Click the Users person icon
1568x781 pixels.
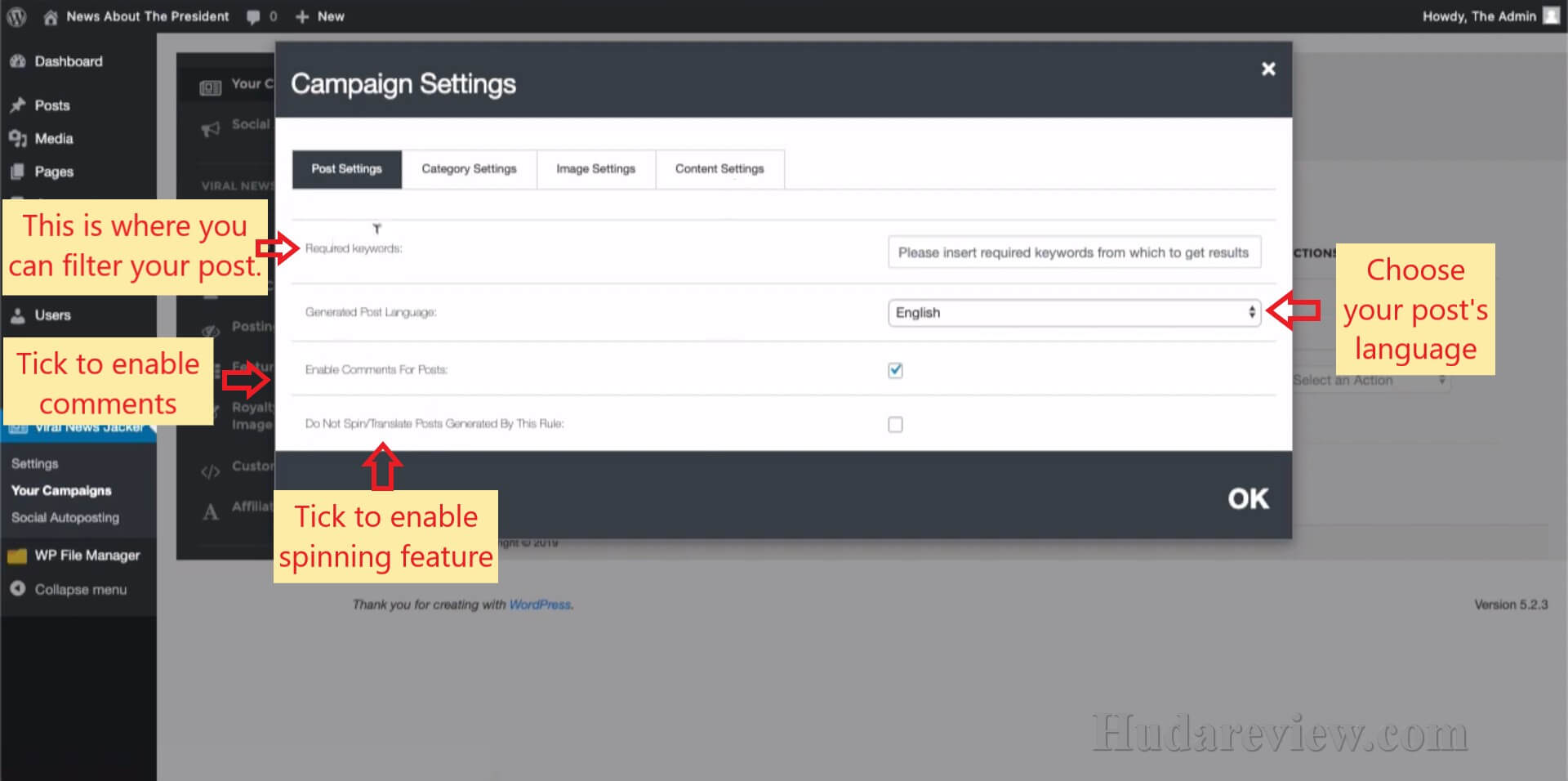[17, 315]
